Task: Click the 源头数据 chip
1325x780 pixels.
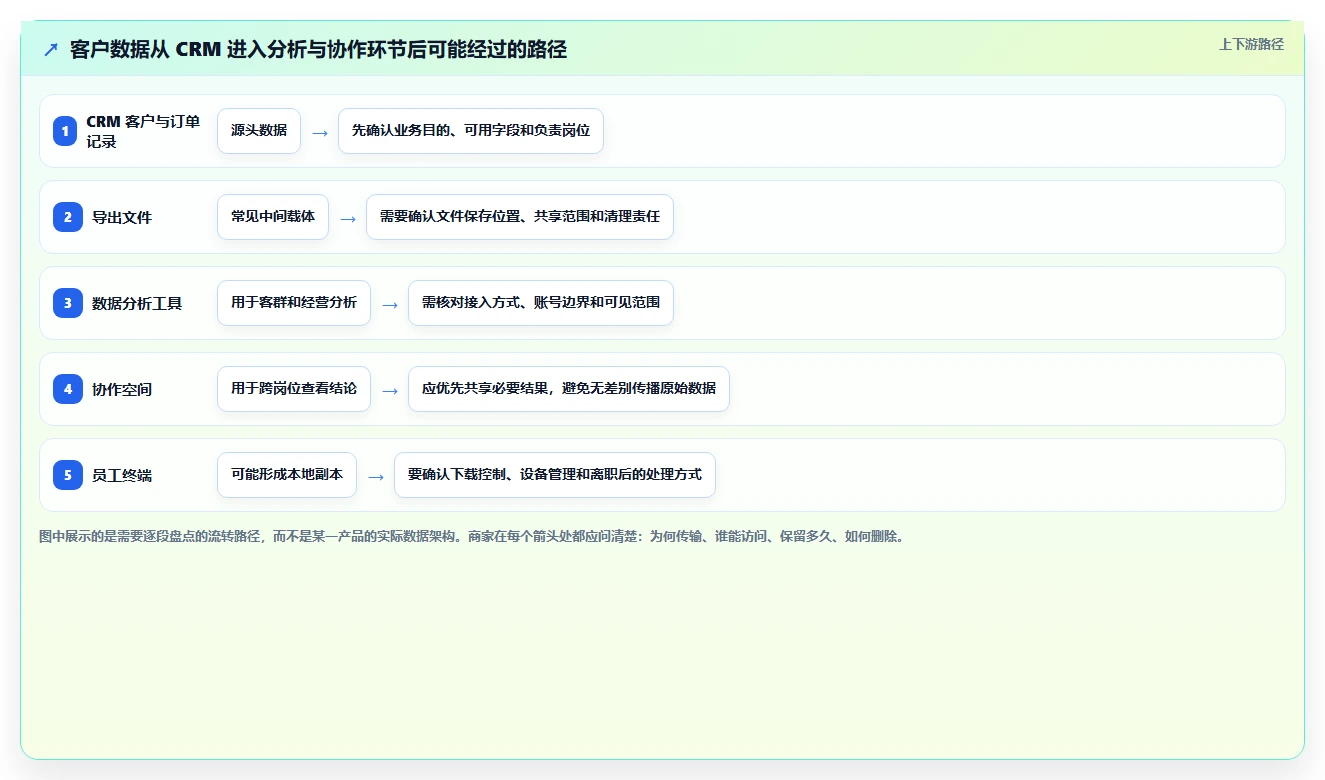Action: 259,131
